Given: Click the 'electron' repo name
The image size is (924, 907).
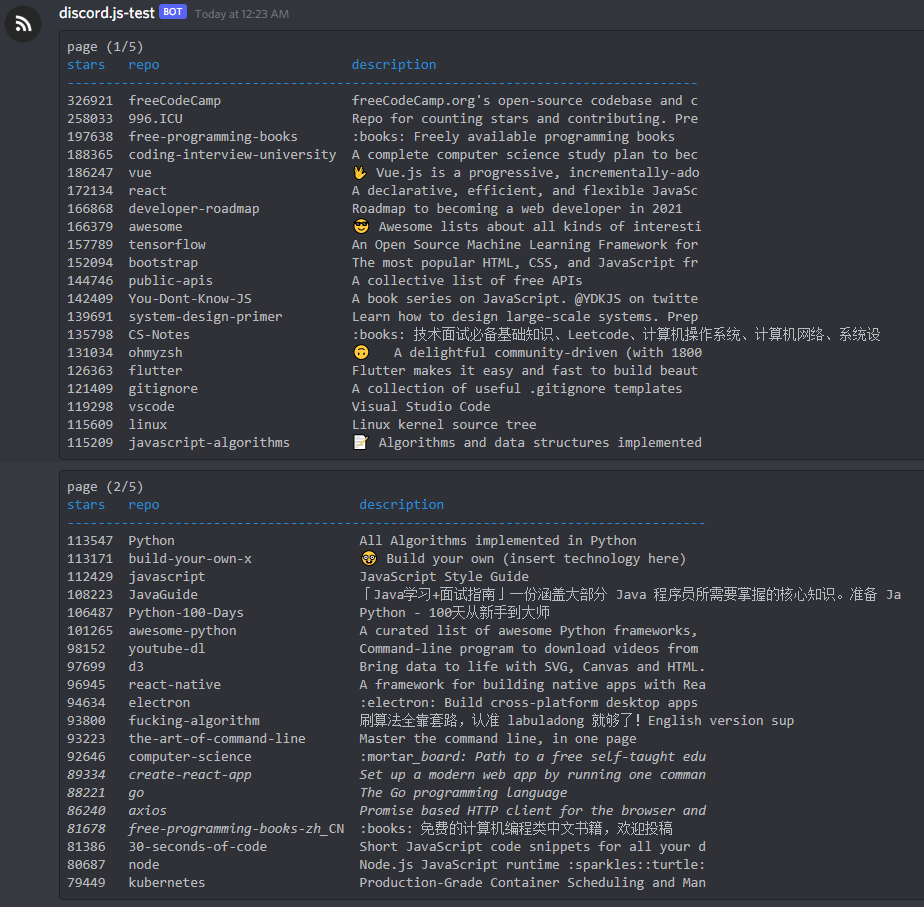Looking at the screenshot, I should click(159, 703).
